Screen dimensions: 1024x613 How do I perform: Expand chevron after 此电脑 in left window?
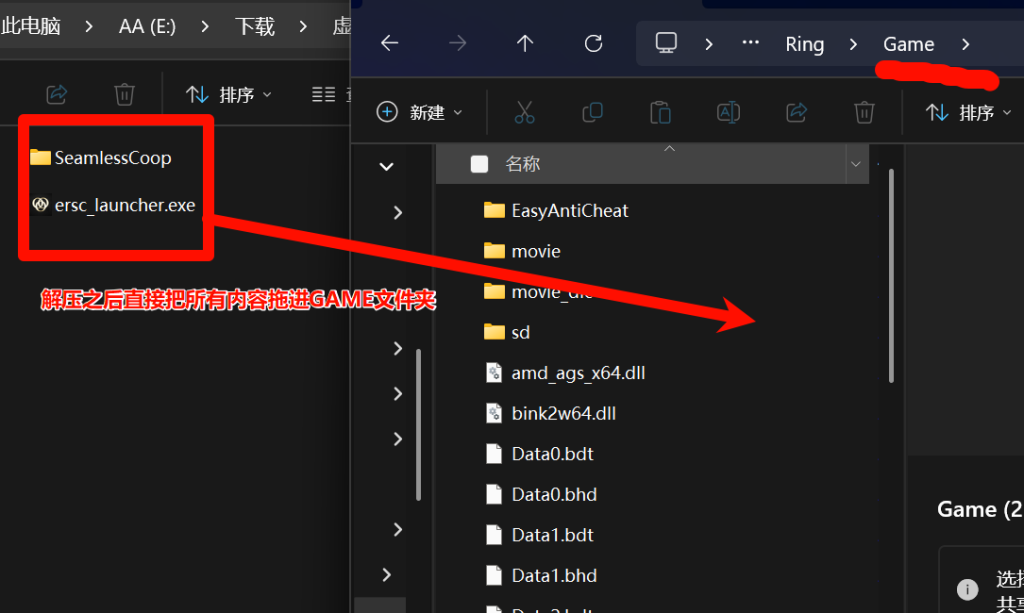89,27
